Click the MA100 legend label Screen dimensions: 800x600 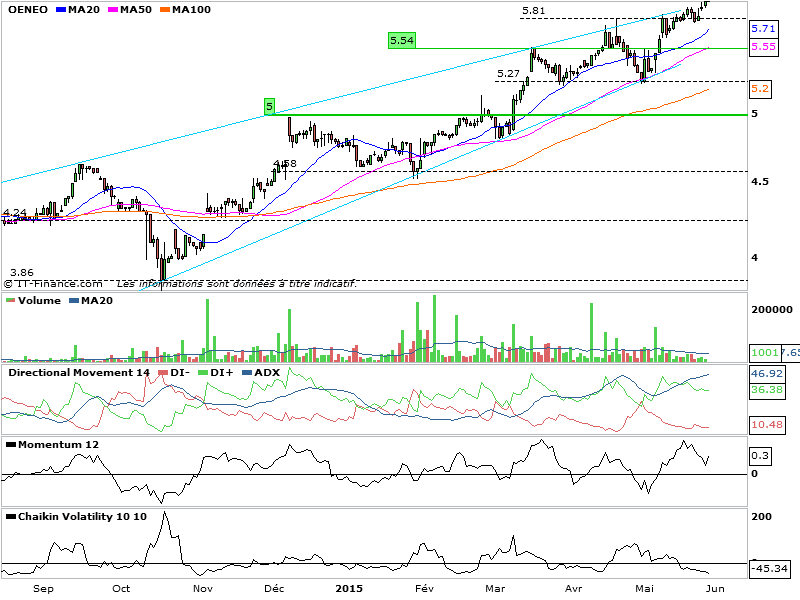tap(191, 9)
